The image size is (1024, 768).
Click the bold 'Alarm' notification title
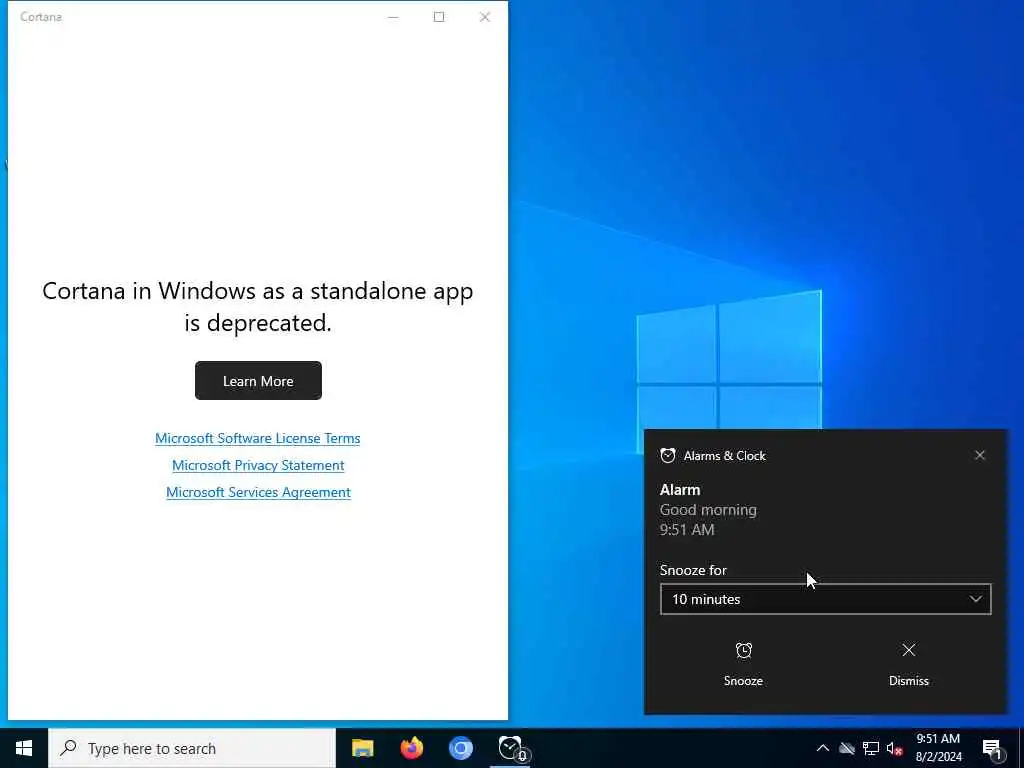680,490
